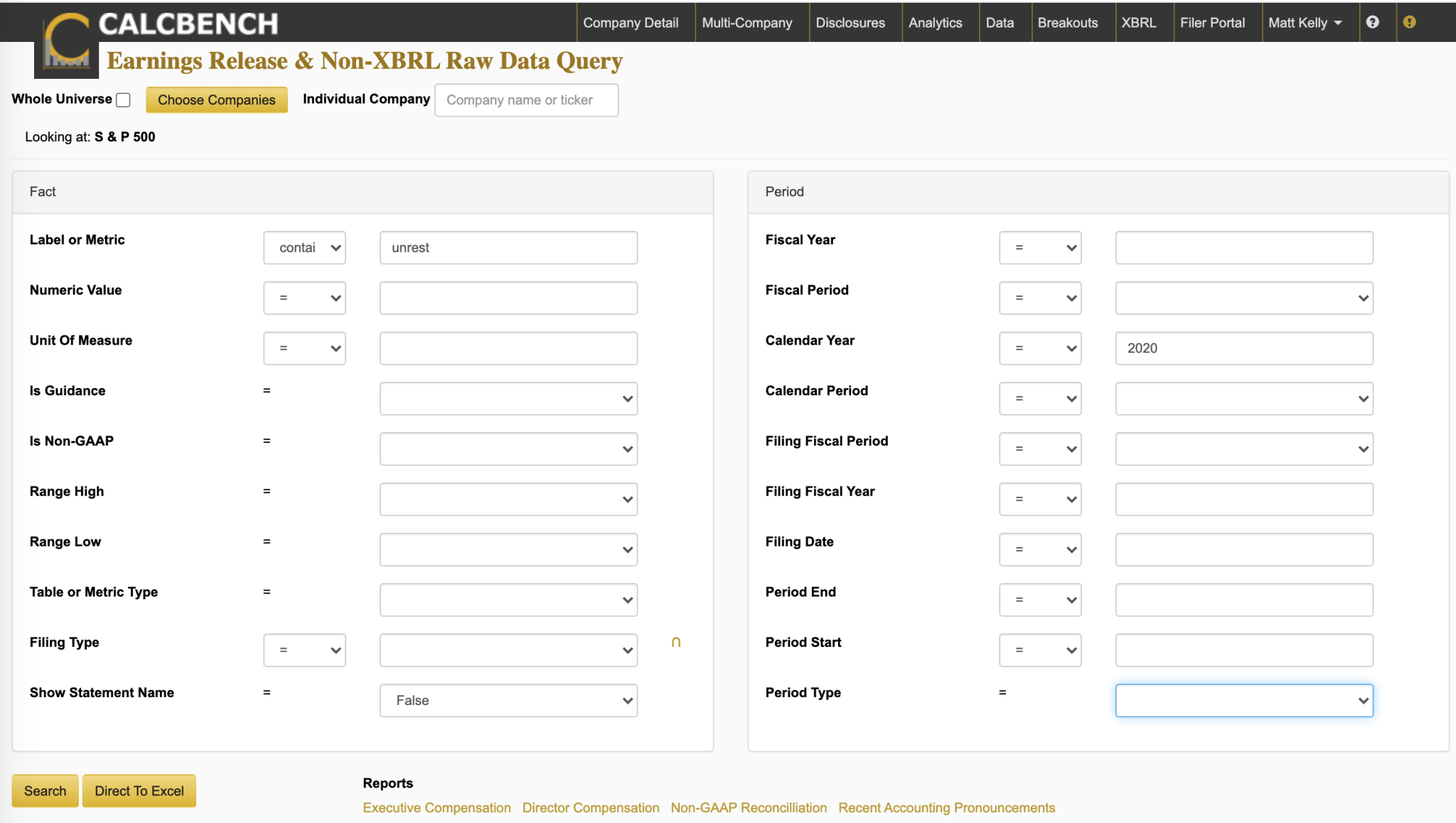
Task: Click the Choose Companies button
Action: coord(216,100)
